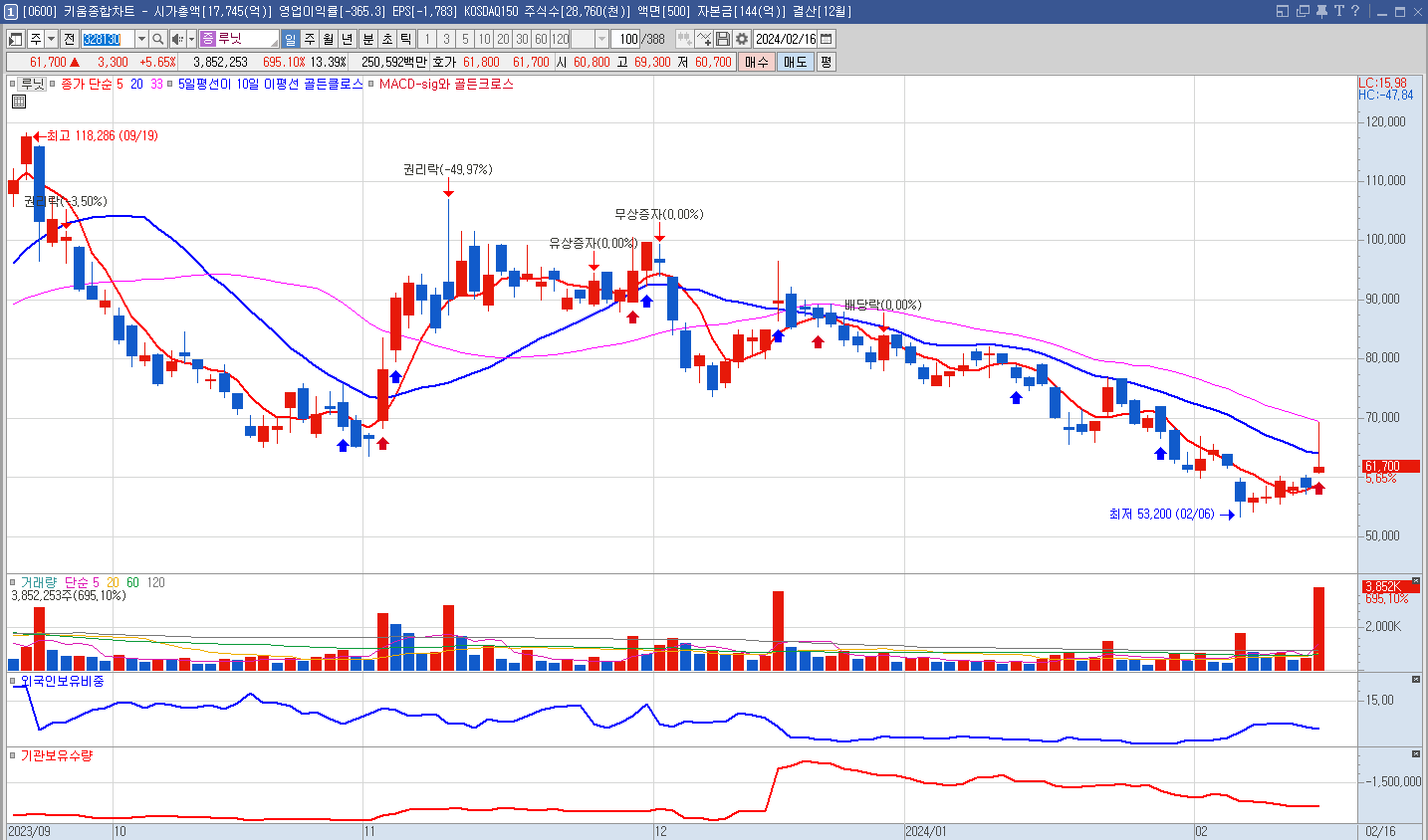Select the 120 interval button
The image size is (1428, 840).
560,39
